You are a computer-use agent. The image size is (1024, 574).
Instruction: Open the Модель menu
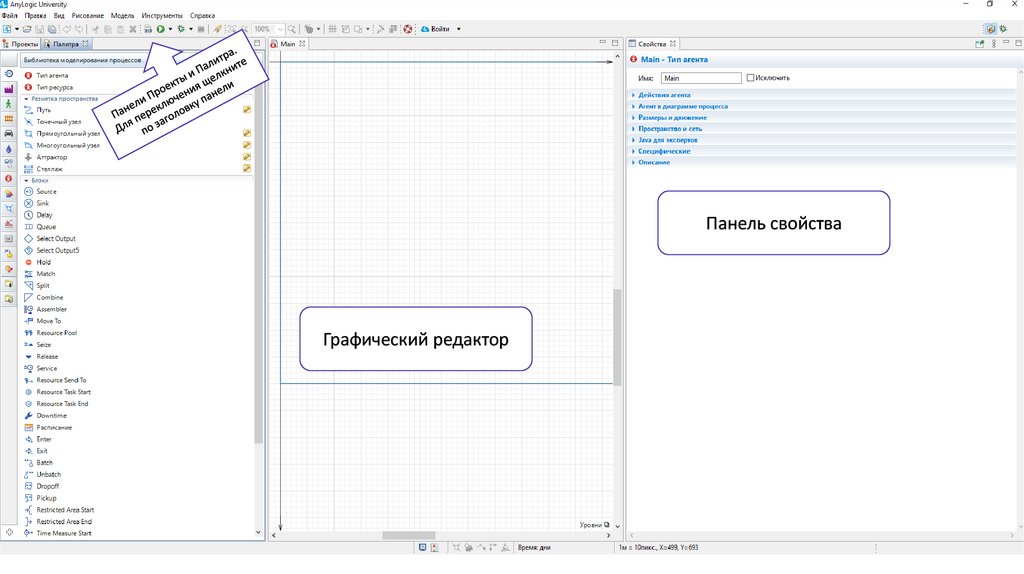point(123,16)
